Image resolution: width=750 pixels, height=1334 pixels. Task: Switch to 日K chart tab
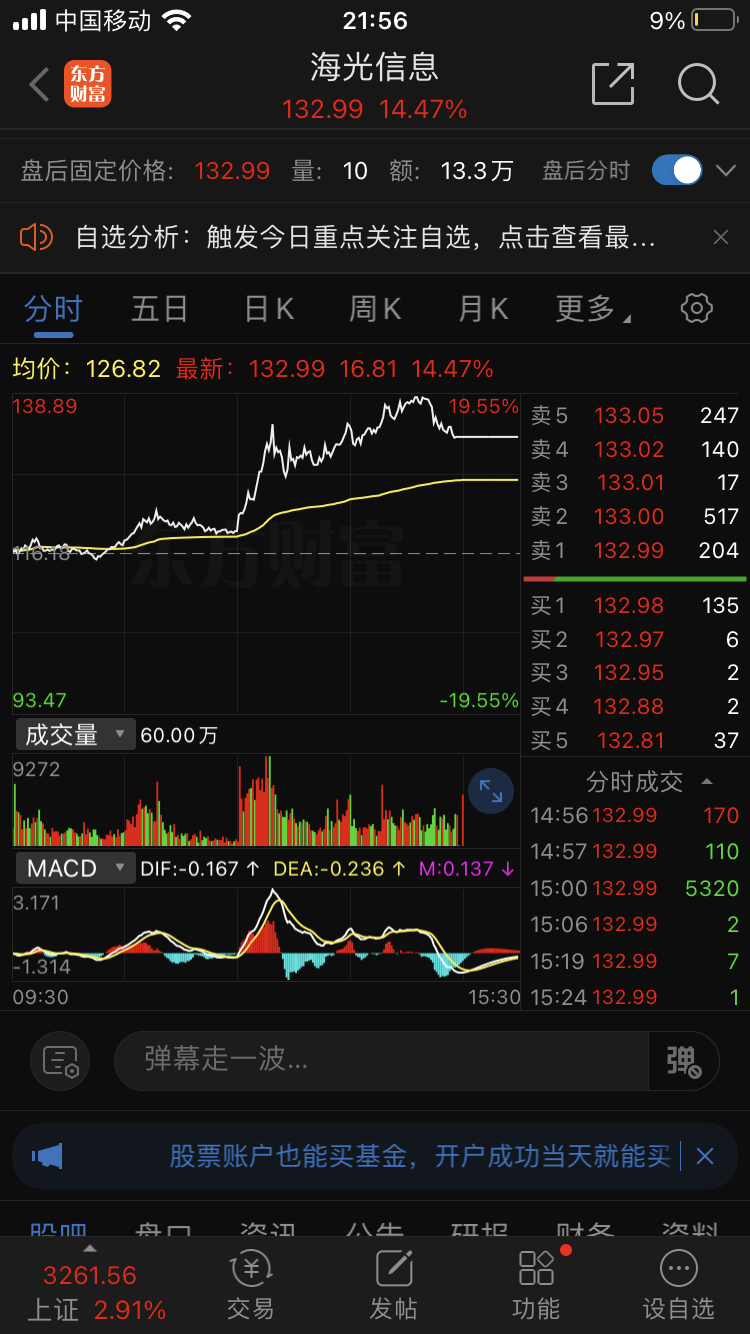click(269, 309)
